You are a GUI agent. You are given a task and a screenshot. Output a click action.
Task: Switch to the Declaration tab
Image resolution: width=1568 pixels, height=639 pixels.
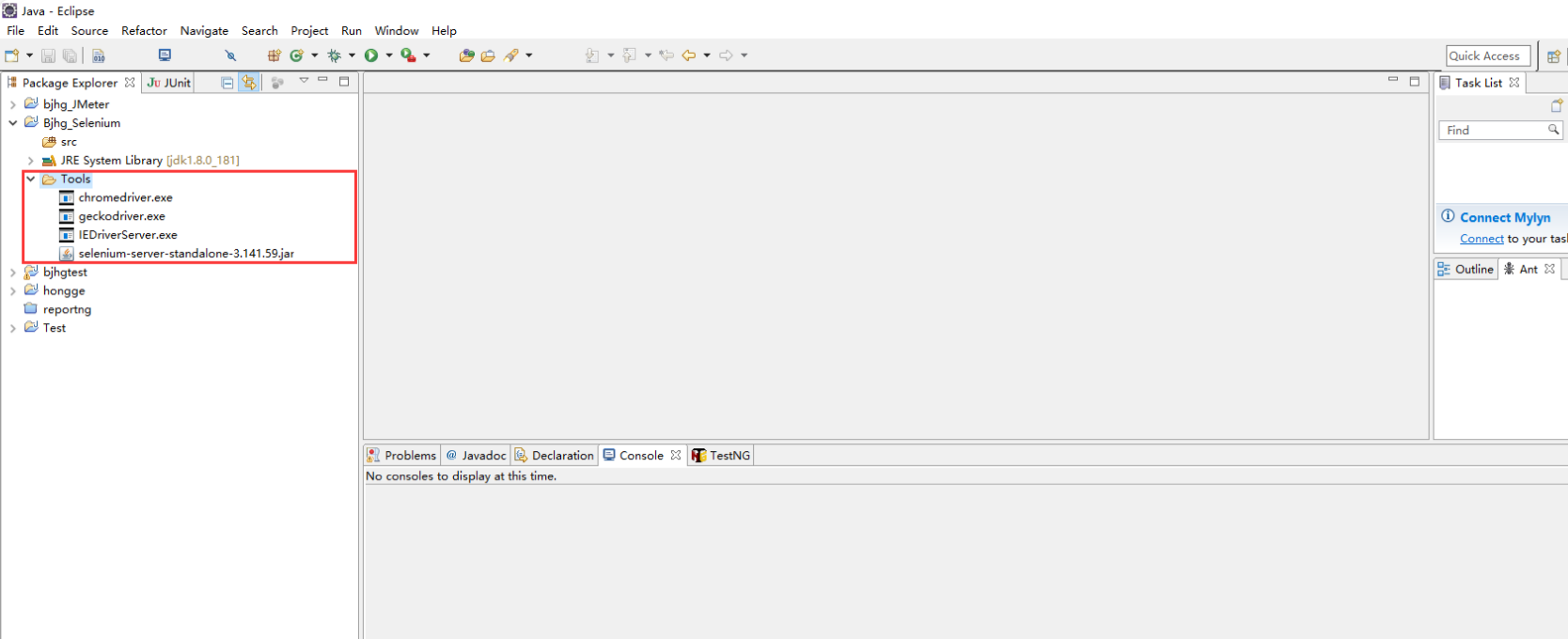click(555, 455)
